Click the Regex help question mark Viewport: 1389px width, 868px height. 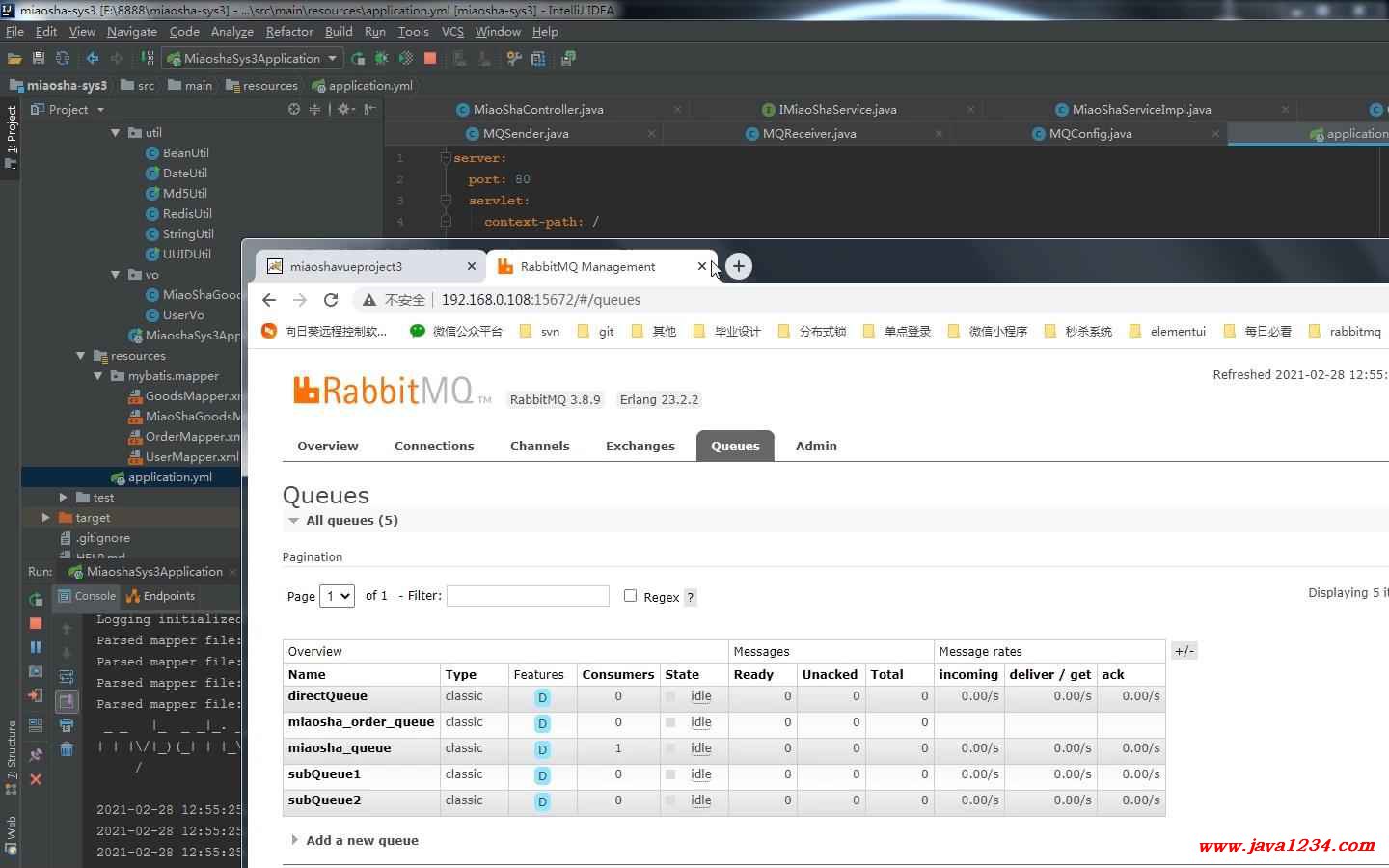691,597
